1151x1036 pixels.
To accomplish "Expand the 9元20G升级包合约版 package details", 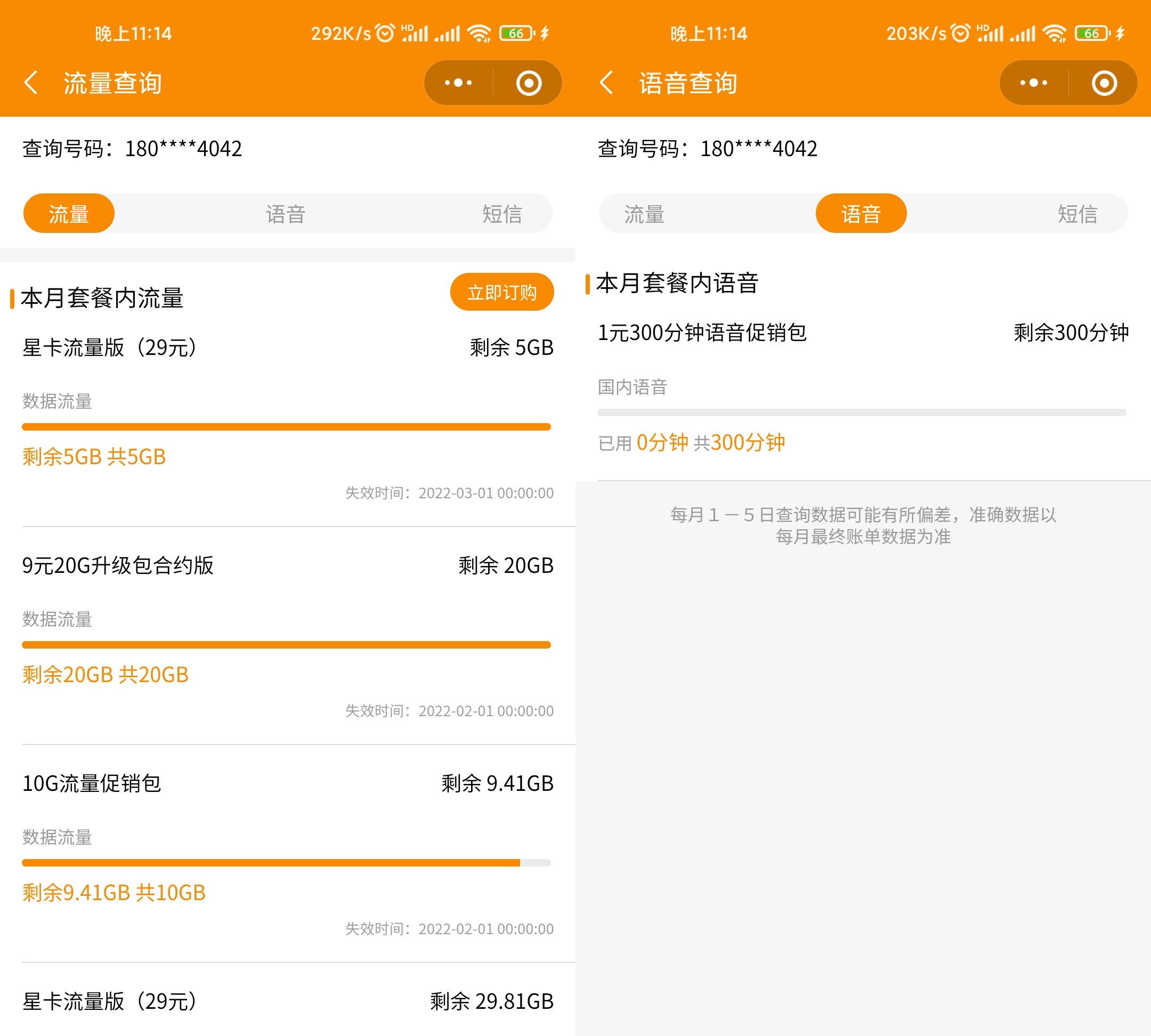I will point(118,566).
